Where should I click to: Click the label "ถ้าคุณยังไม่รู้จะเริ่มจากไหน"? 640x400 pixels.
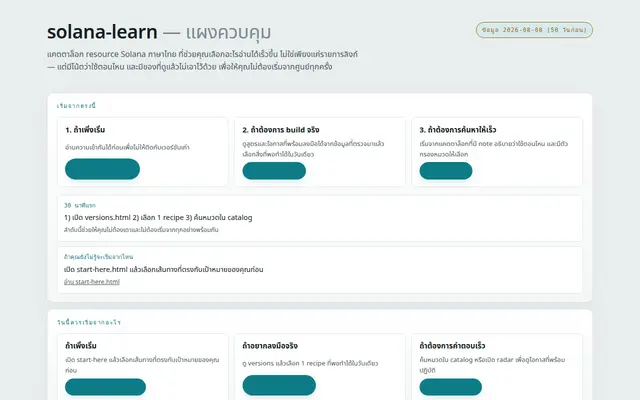pos(99,257)
